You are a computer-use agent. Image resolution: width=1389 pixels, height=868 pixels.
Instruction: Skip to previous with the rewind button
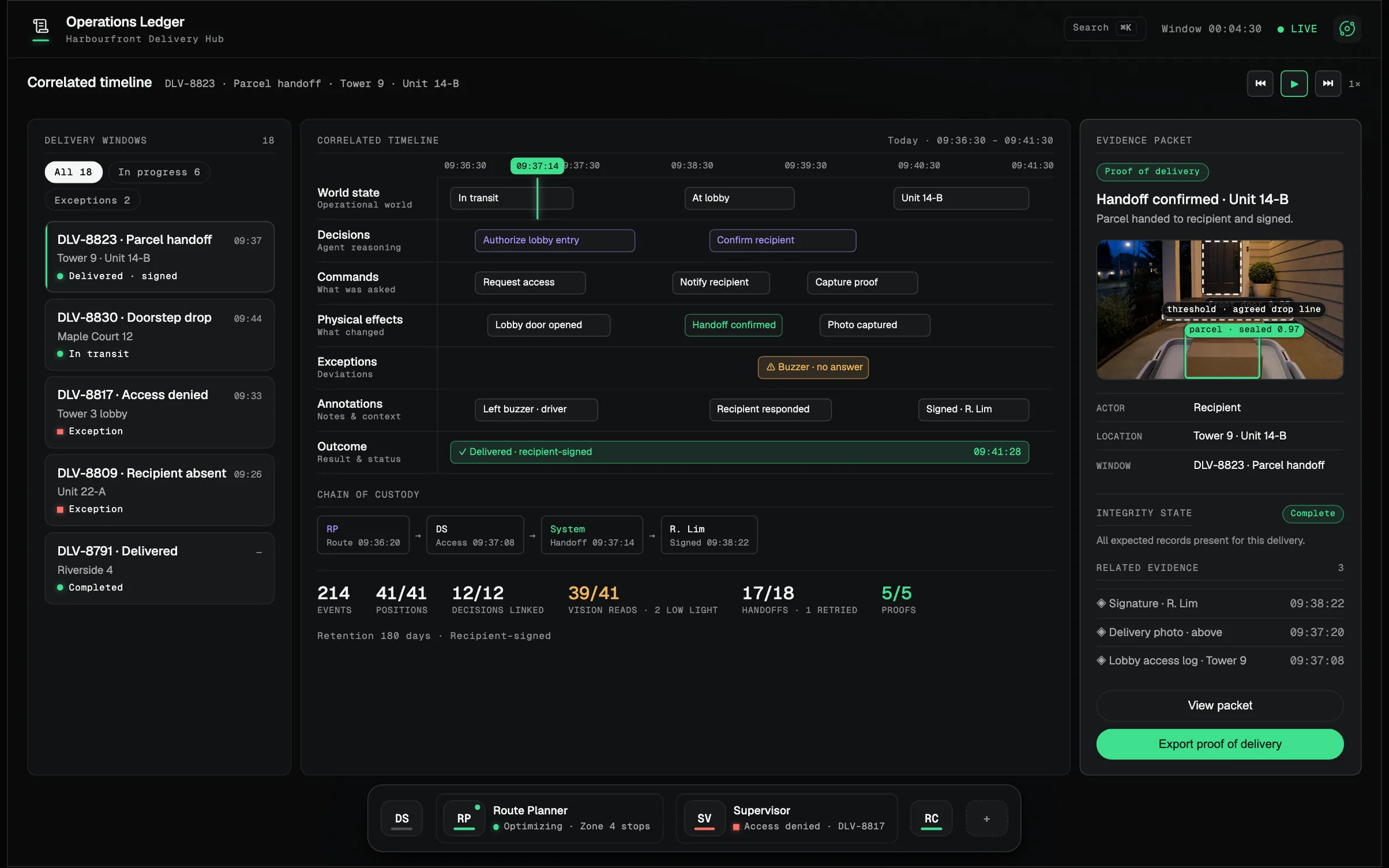click(x=1260, y=83)
